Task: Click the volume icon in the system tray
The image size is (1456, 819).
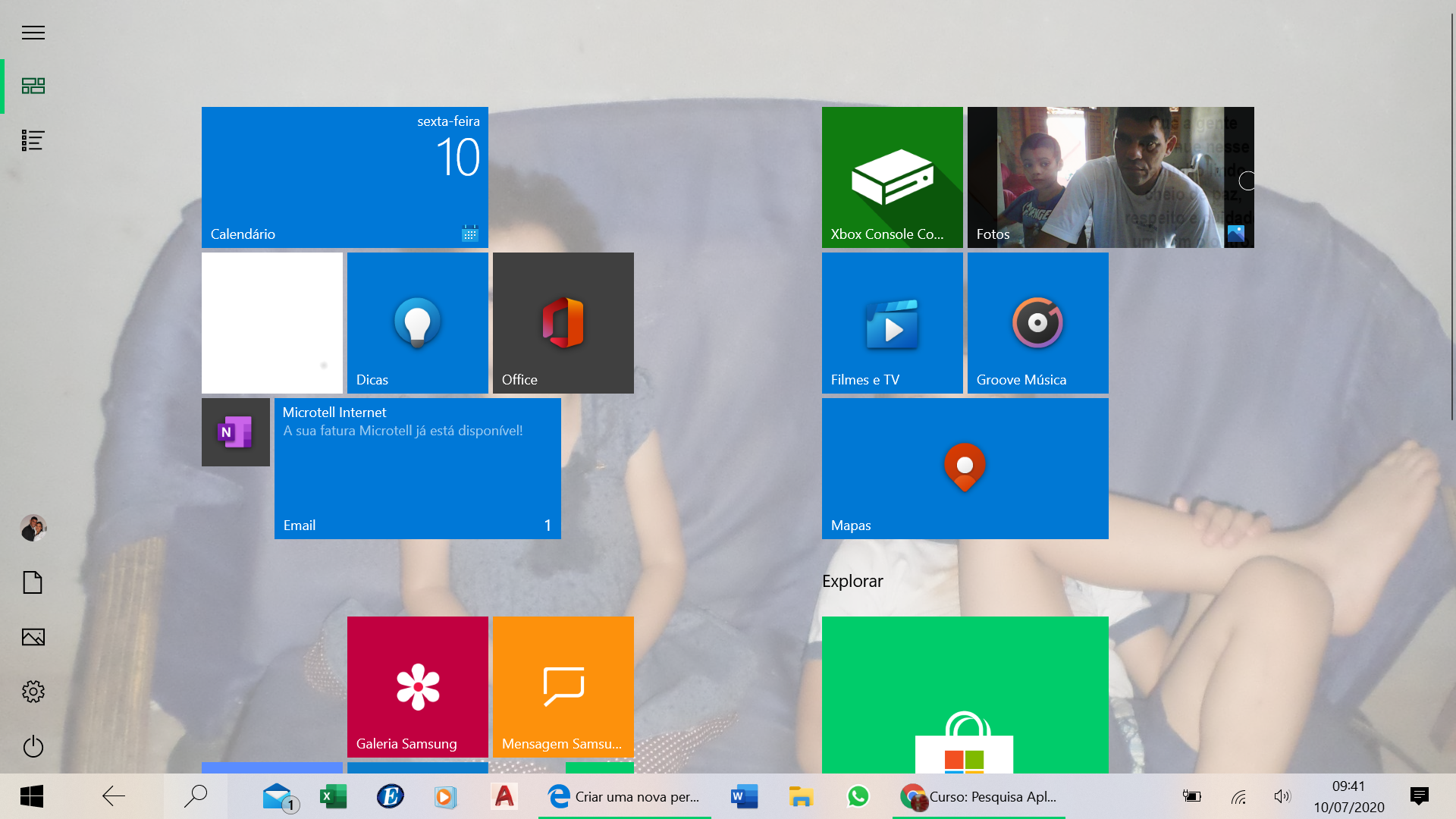Action: pos(1282,796)
